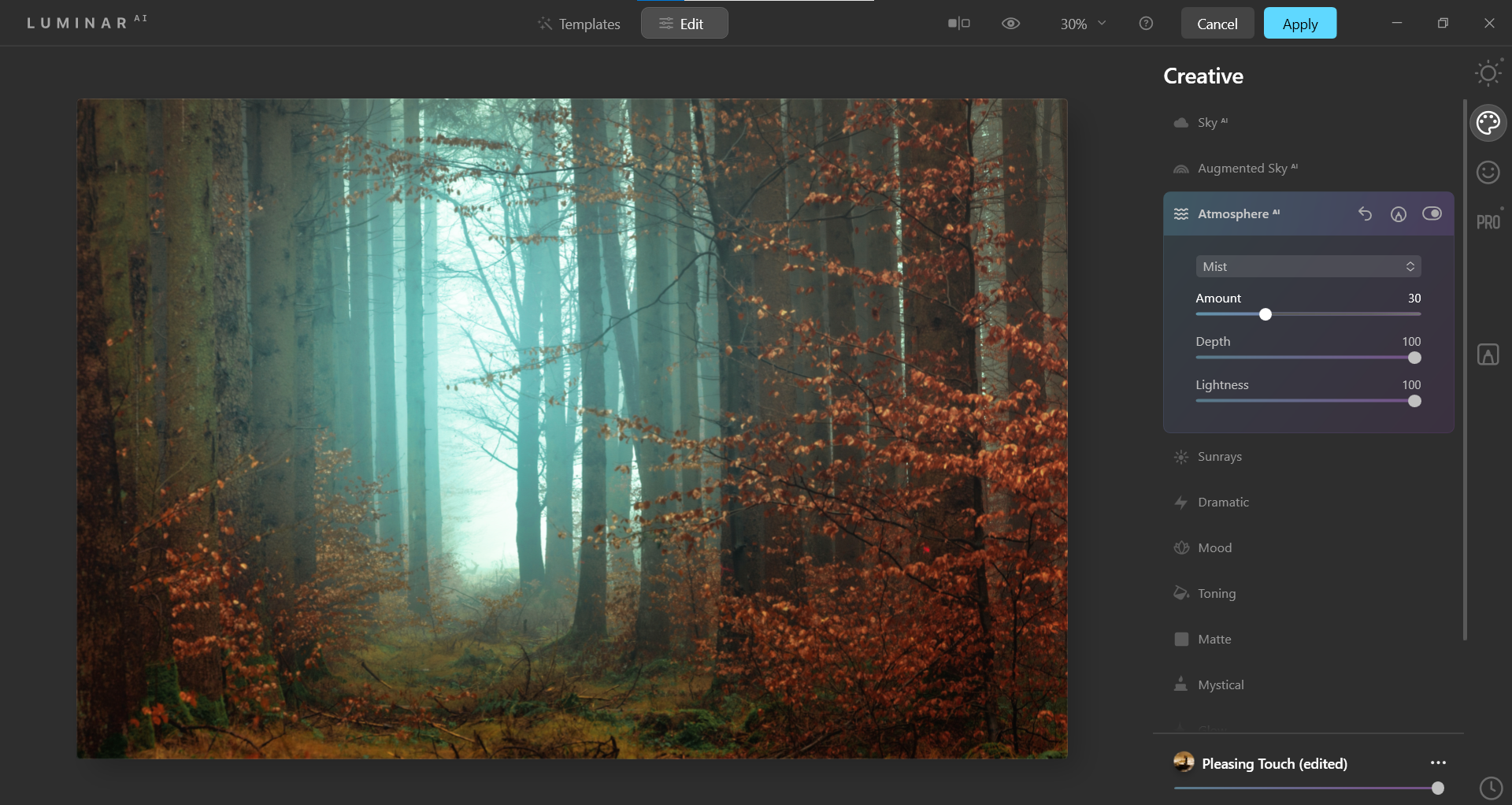Viewport: 1512px width, 805px height.
Task: Reset Atmosphere tool with undo arrow
Action: 1365,213
